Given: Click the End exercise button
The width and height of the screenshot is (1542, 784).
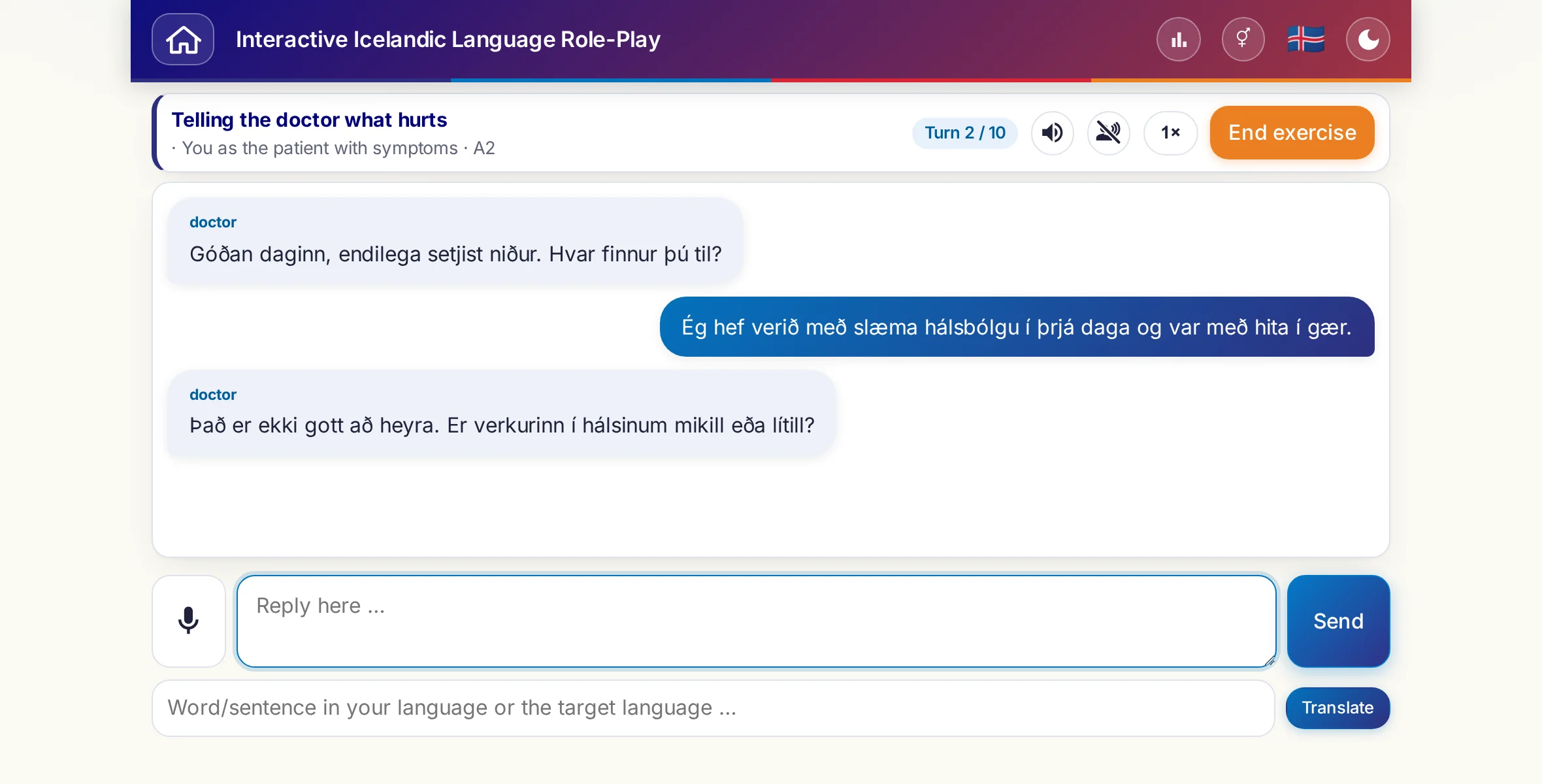Looking at the screenshot, I should point(1292,133).
